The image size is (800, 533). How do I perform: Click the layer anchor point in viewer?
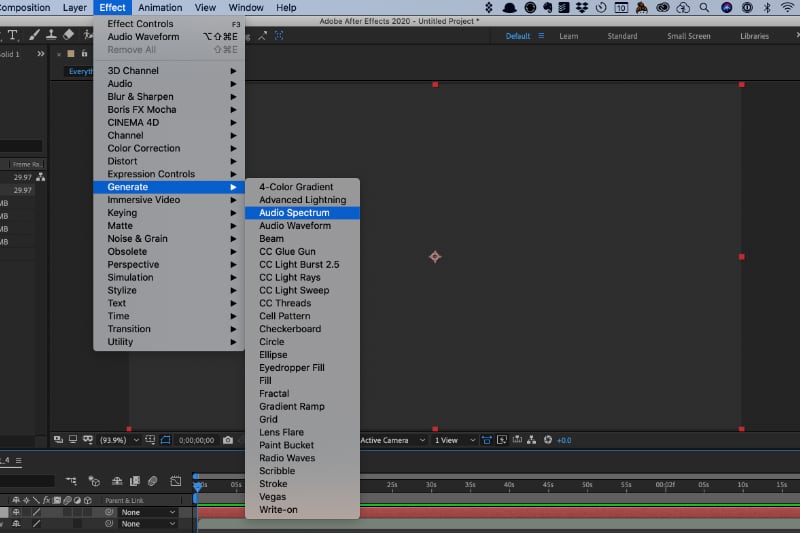tap(435, 257)
